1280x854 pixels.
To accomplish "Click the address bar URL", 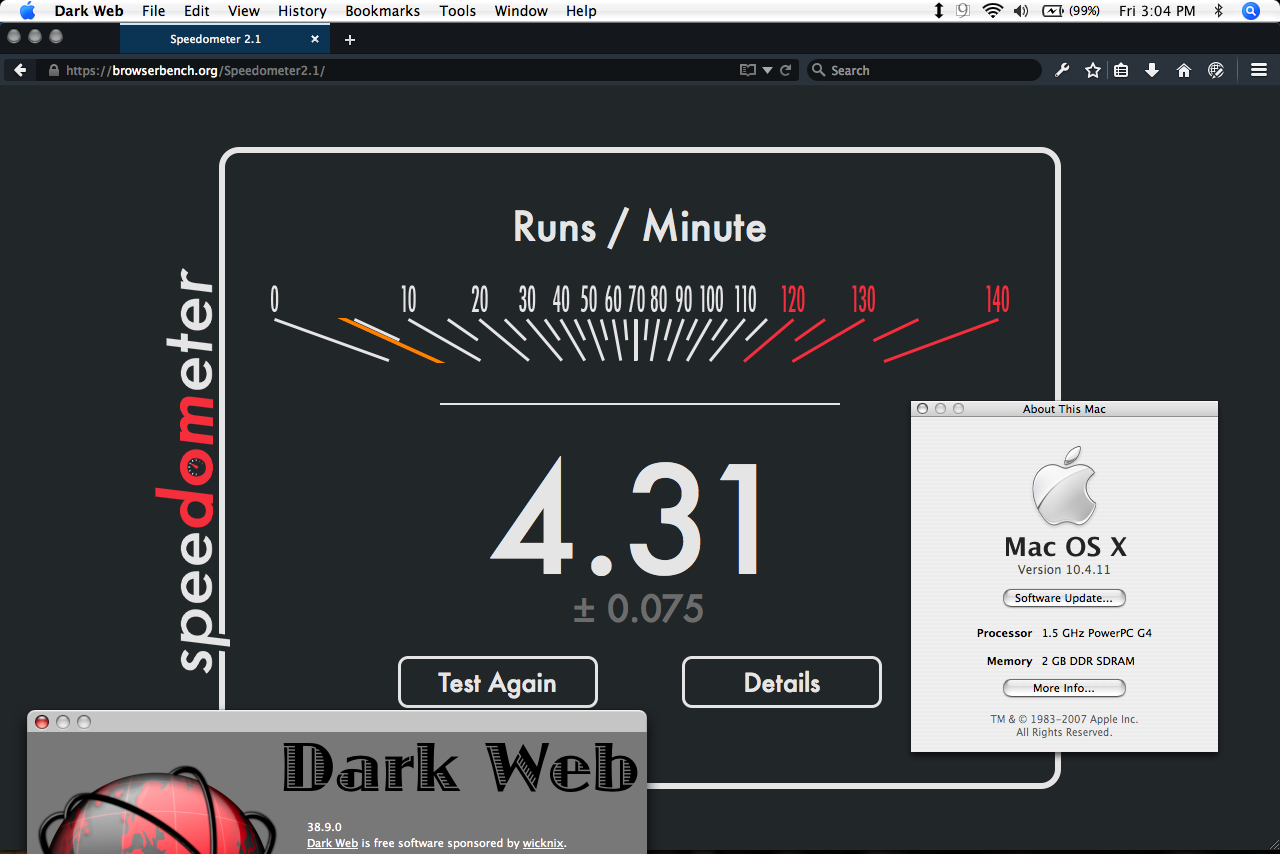I will pyautogui.click(x=196, y=70).
